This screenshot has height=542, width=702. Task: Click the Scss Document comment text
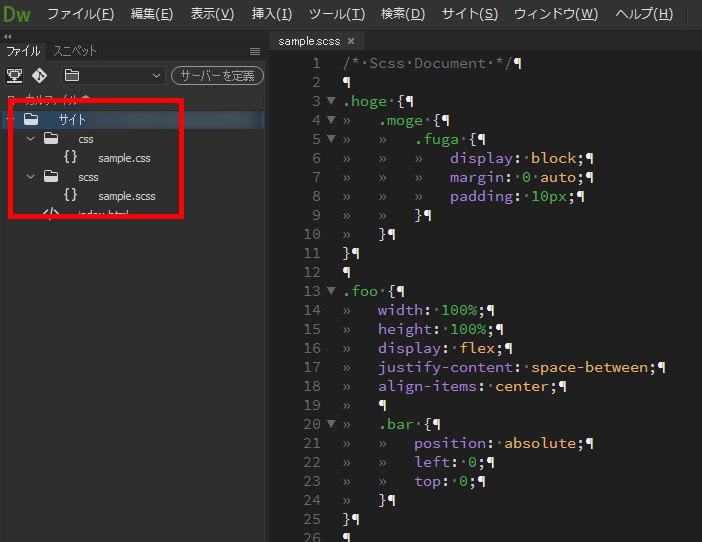[427, 64]
